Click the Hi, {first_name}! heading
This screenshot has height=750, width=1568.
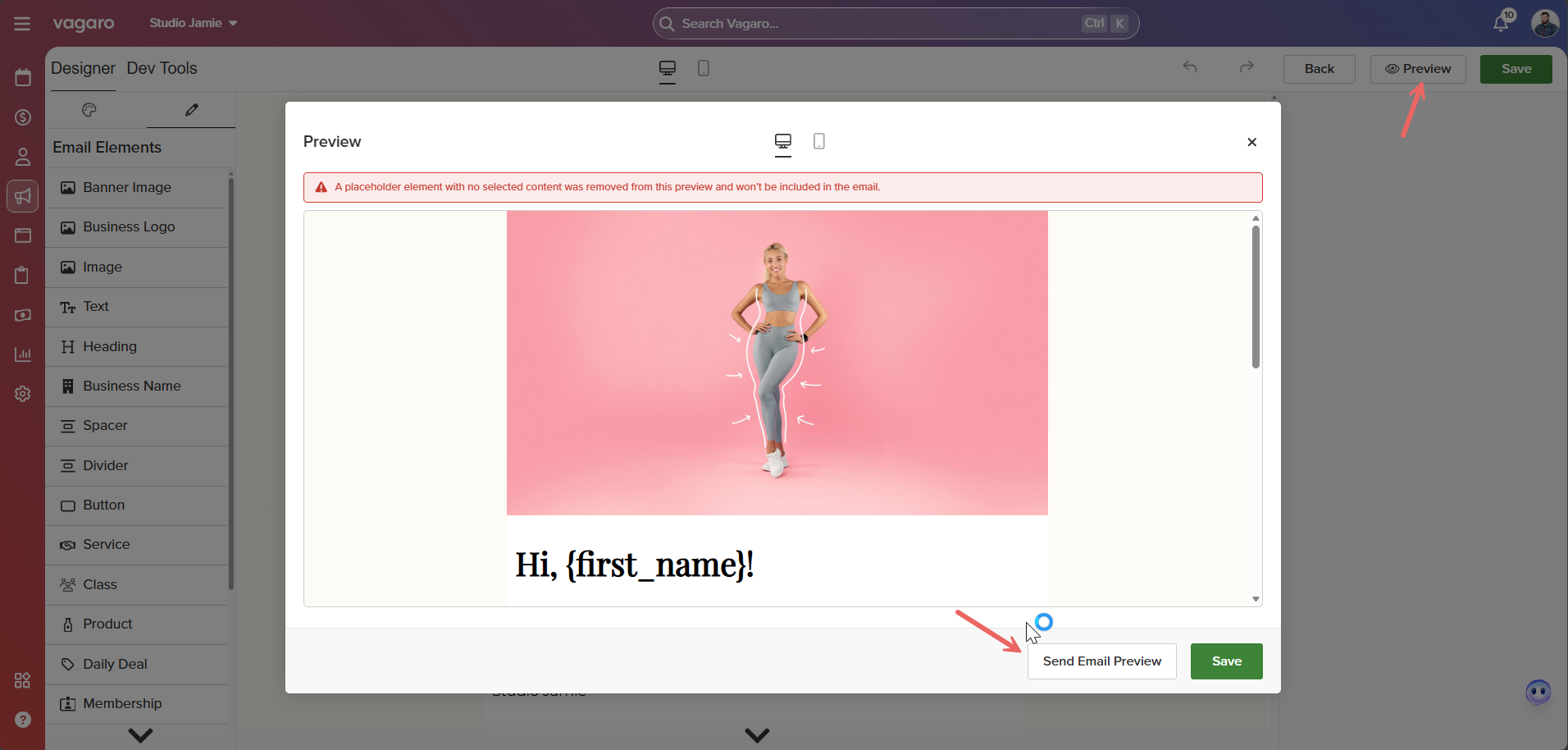point(635,565)
